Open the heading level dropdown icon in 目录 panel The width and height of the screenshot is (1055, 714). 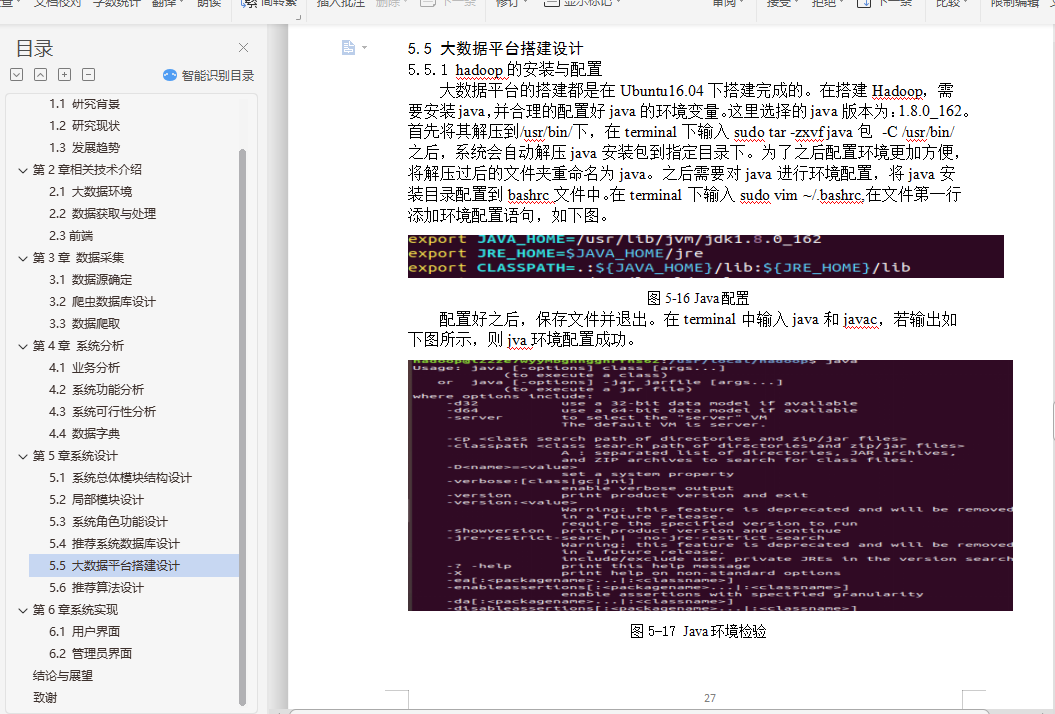[x=17, y=75]
